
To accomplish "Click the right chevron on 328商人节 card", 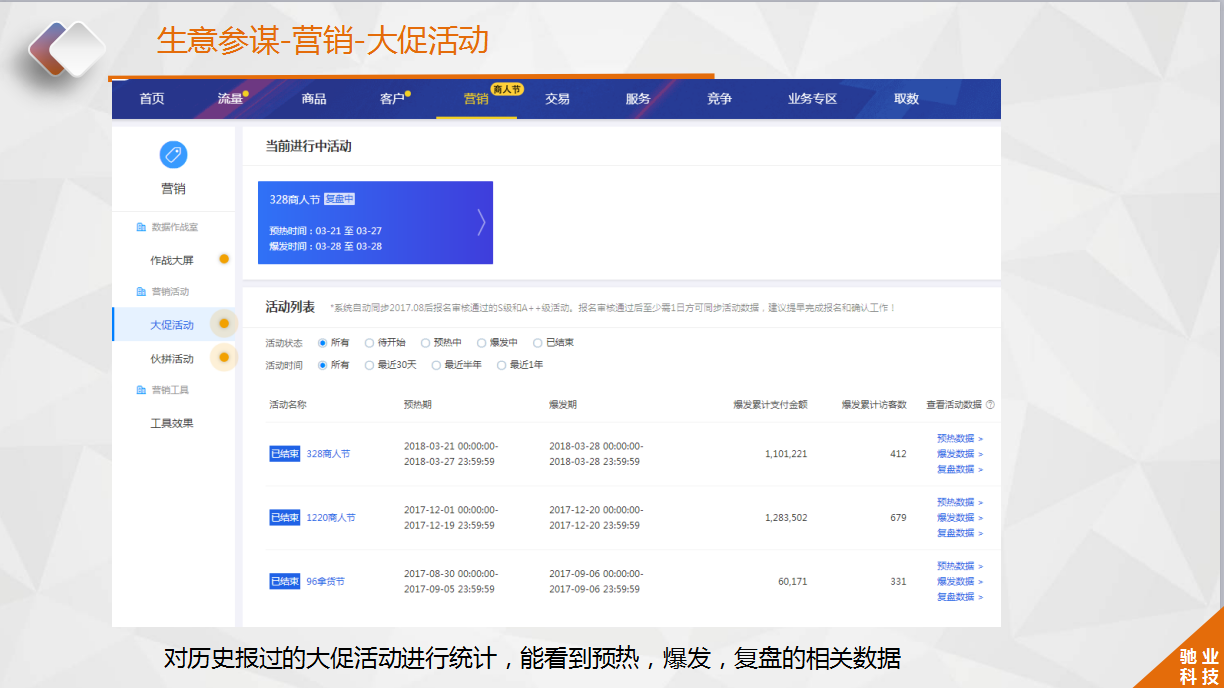I will pyautogui.click(x=481, y=222).
